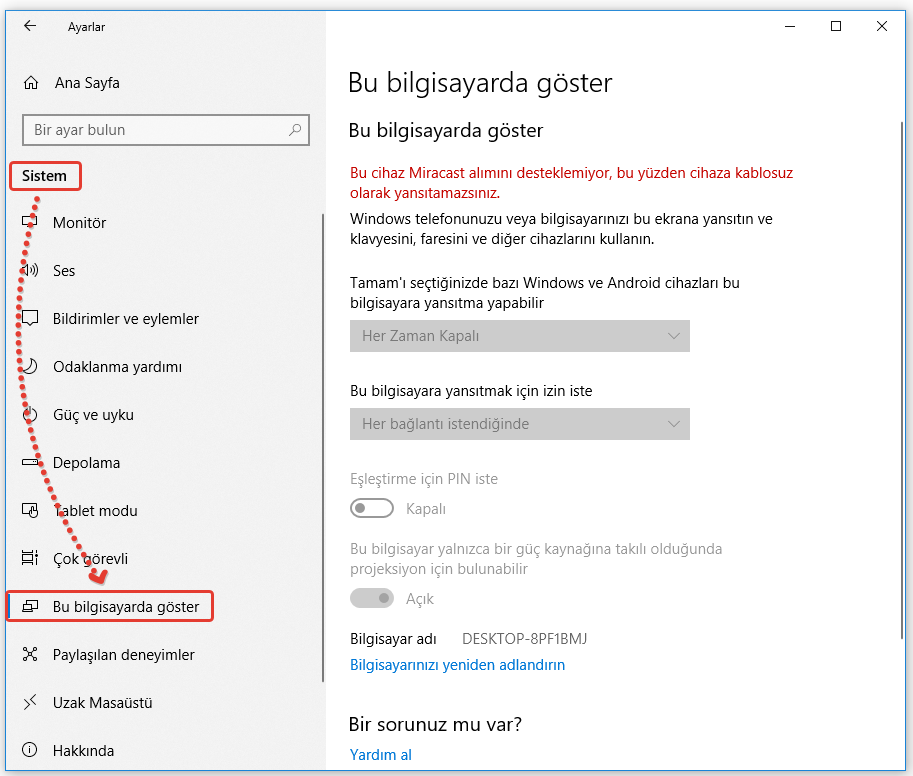Select Paylaşılan deneyimler menu item

point(123,654)
